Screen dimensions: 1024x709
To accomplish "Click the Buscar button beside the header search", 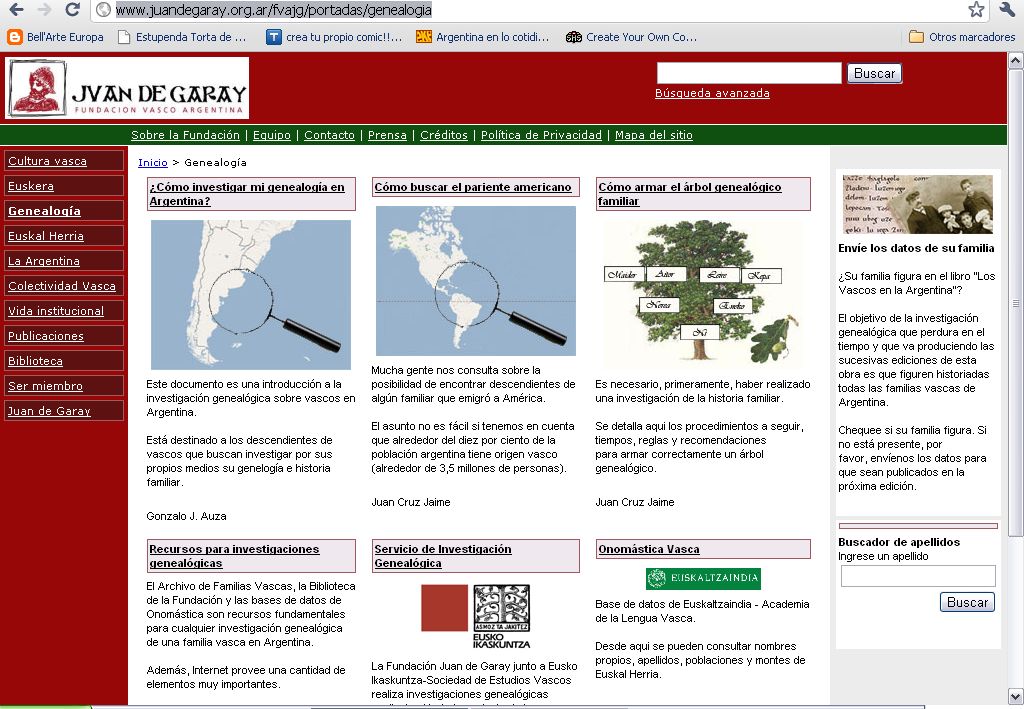I will (x=874, y=73).
